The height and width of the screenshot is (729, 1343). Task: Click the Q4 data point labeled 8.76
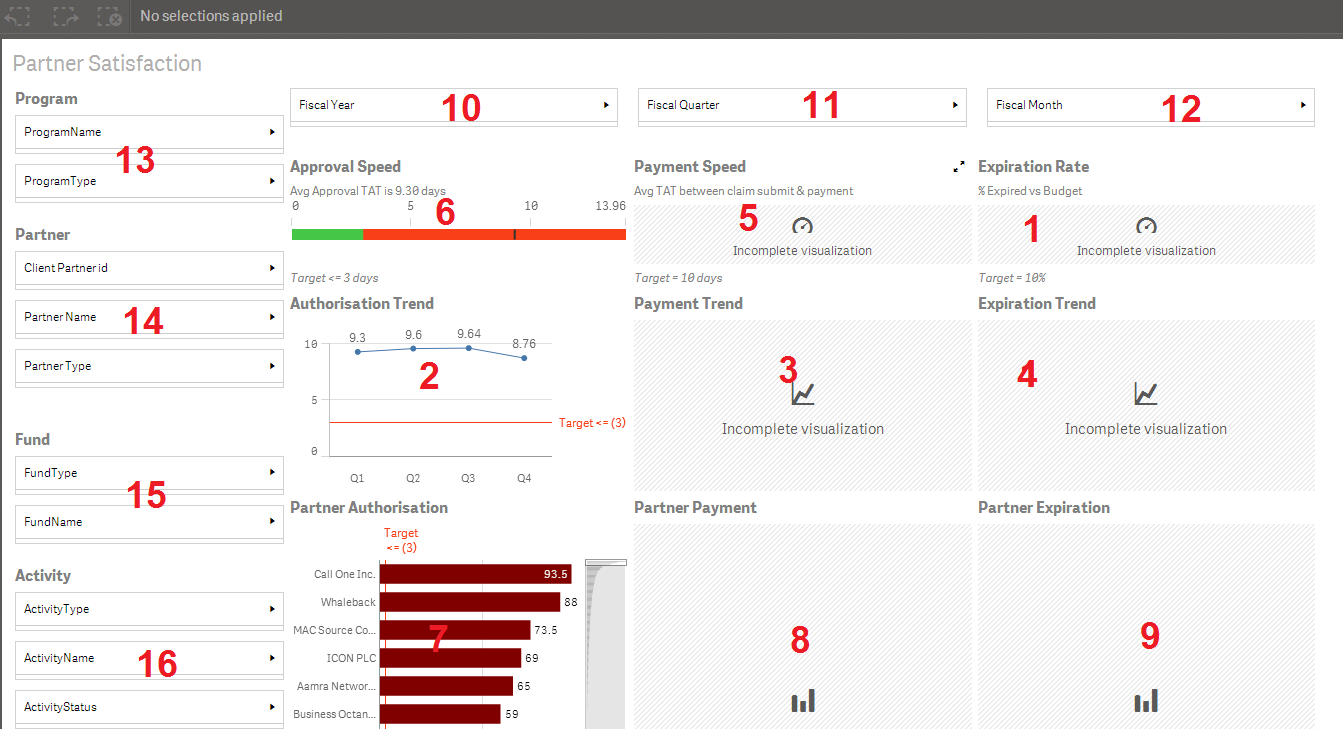coord(524,358)
